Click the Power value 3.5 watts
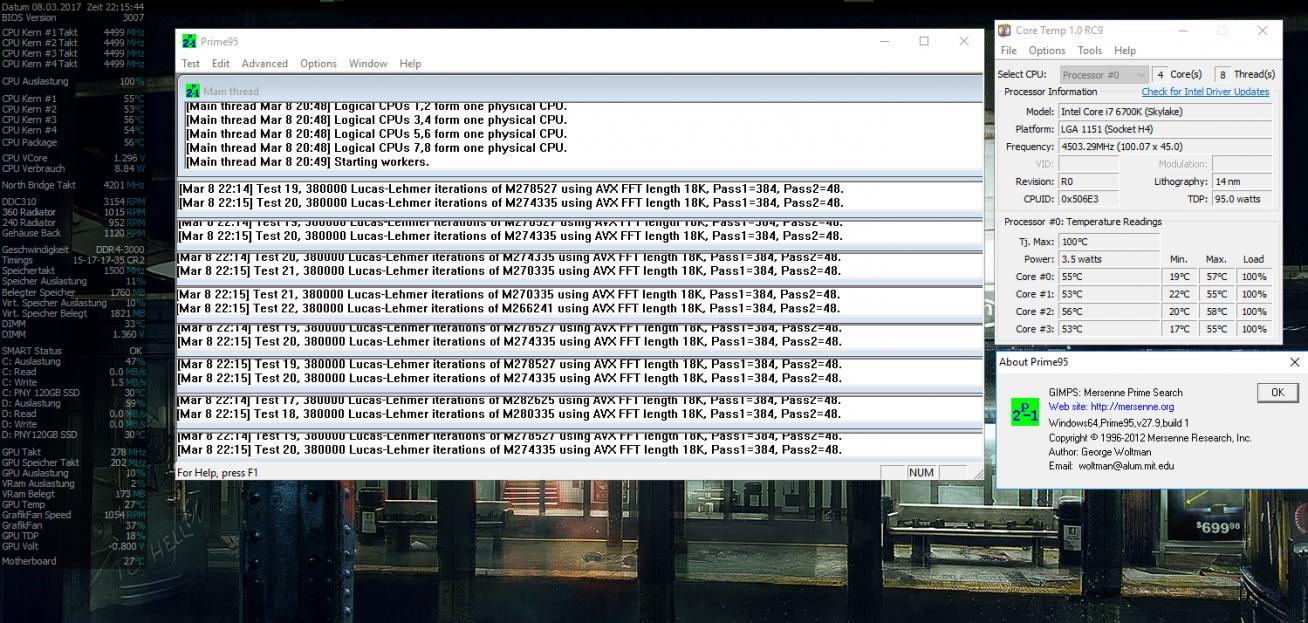This screenshot has width=1308, height=623. 1108,259
